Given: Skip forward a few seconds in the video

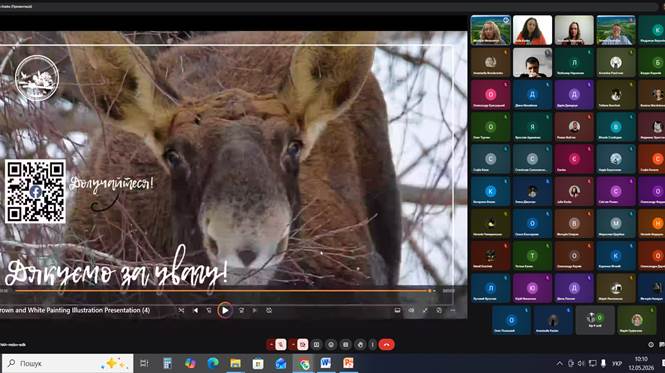Looking at the screenshot, I should coord(241,311).
